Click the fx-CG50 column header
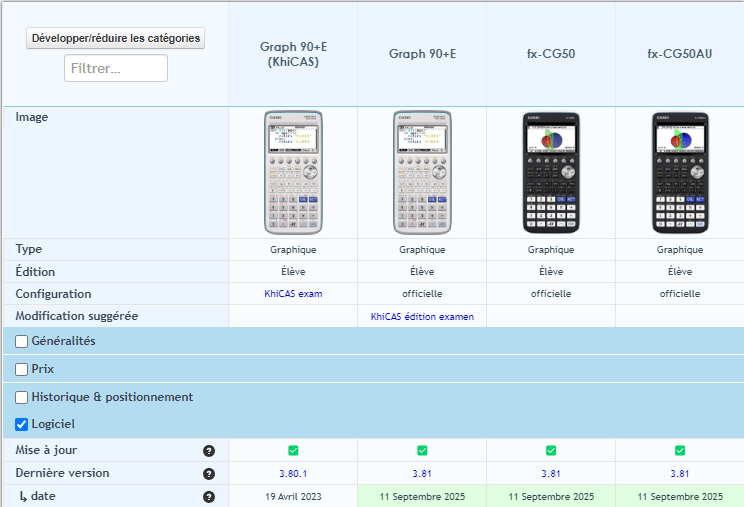The height and width of the screenshot is (507, 744). (551, 54)
